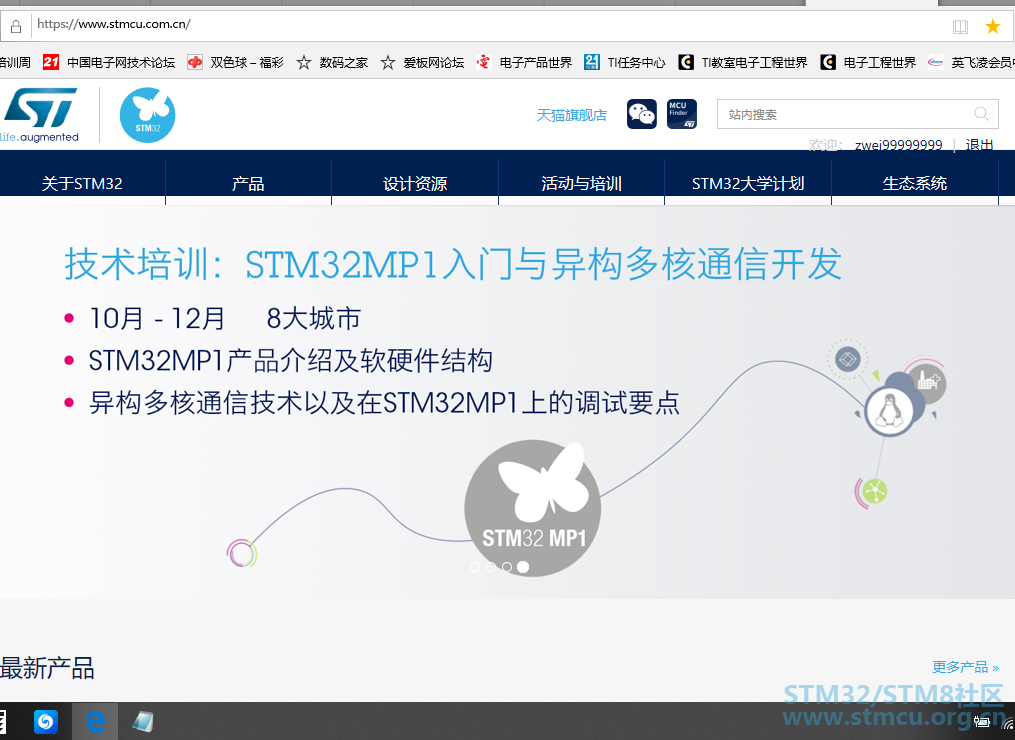Launch the MCU Finder icon
Screen dimensions: 1015x740
click(682, 114)
